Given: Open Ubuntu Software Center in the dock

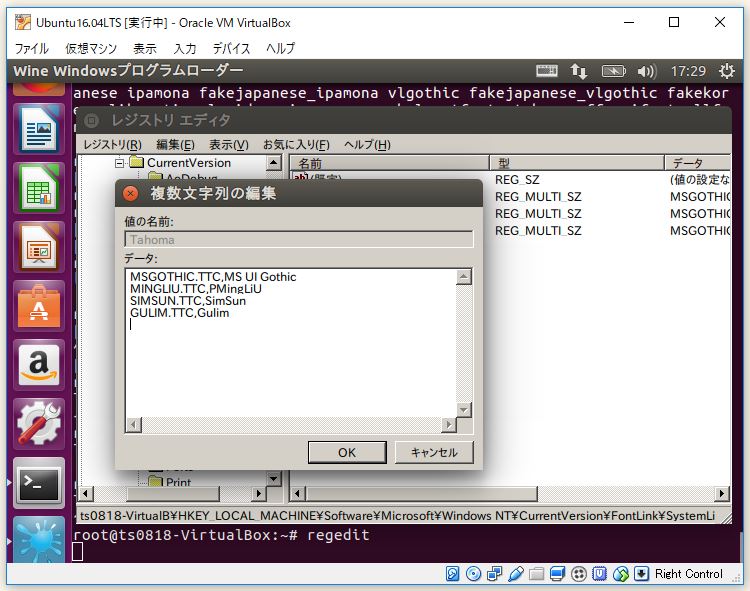Looking at the screenshot, I should pyautogui.click(x=39, y=306).
